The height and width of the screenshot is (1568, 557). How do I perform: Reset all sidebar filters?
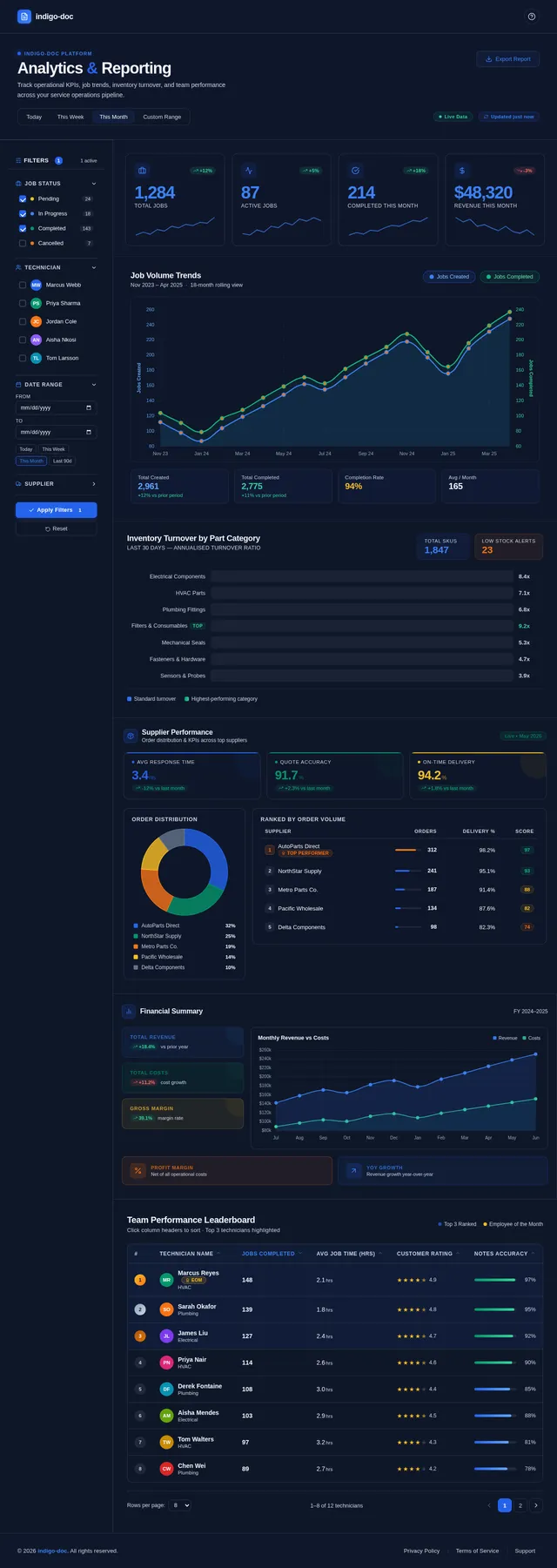point(57,528)
